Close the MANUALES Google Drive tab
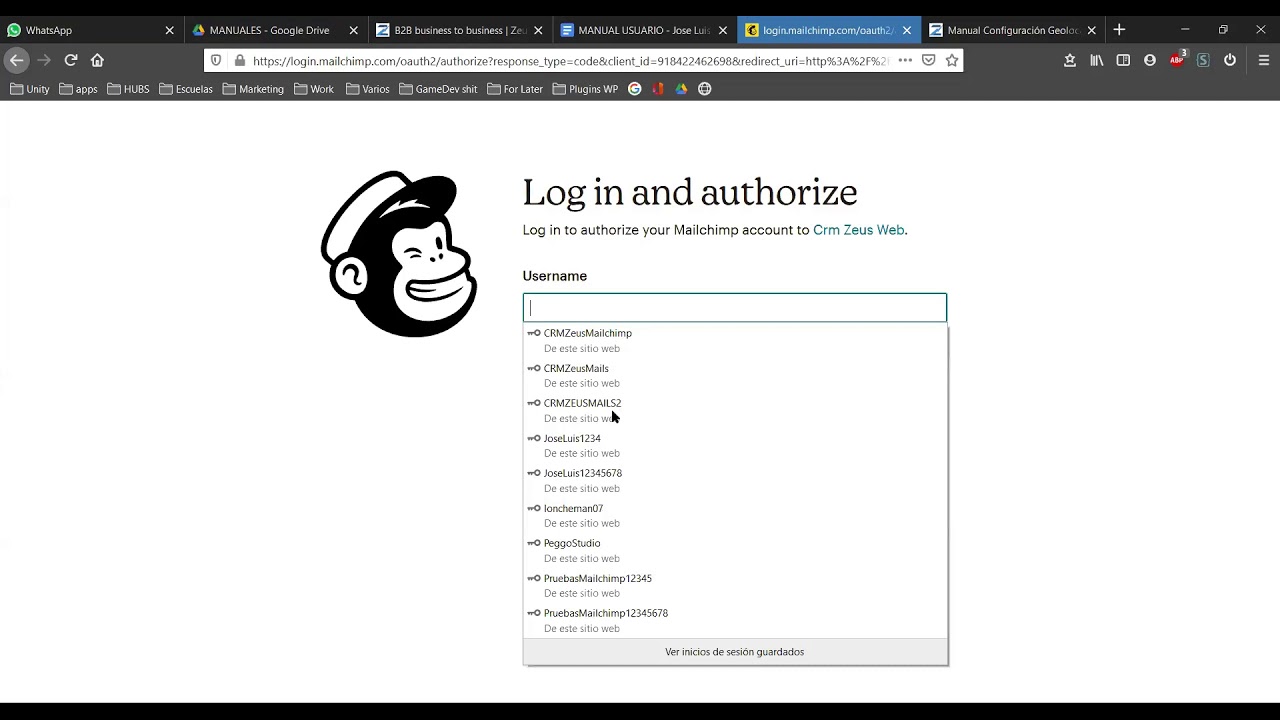Viewport: 1280px width, 720px height. click(353, 30)
